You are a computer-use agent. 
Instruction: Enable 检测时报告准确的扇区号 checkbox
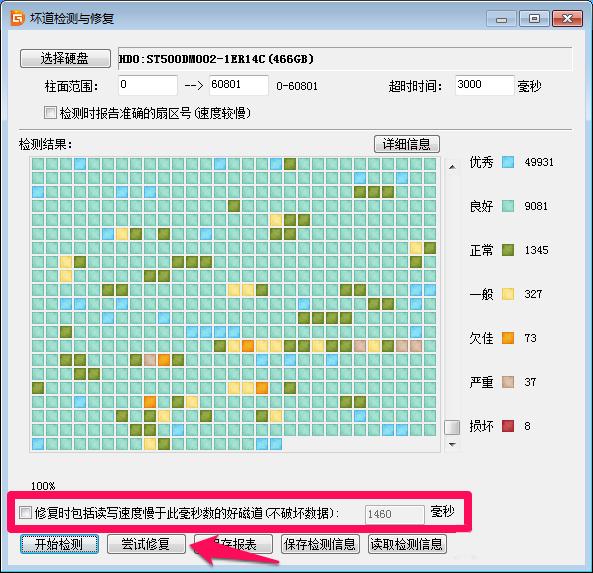coord(50,113)
